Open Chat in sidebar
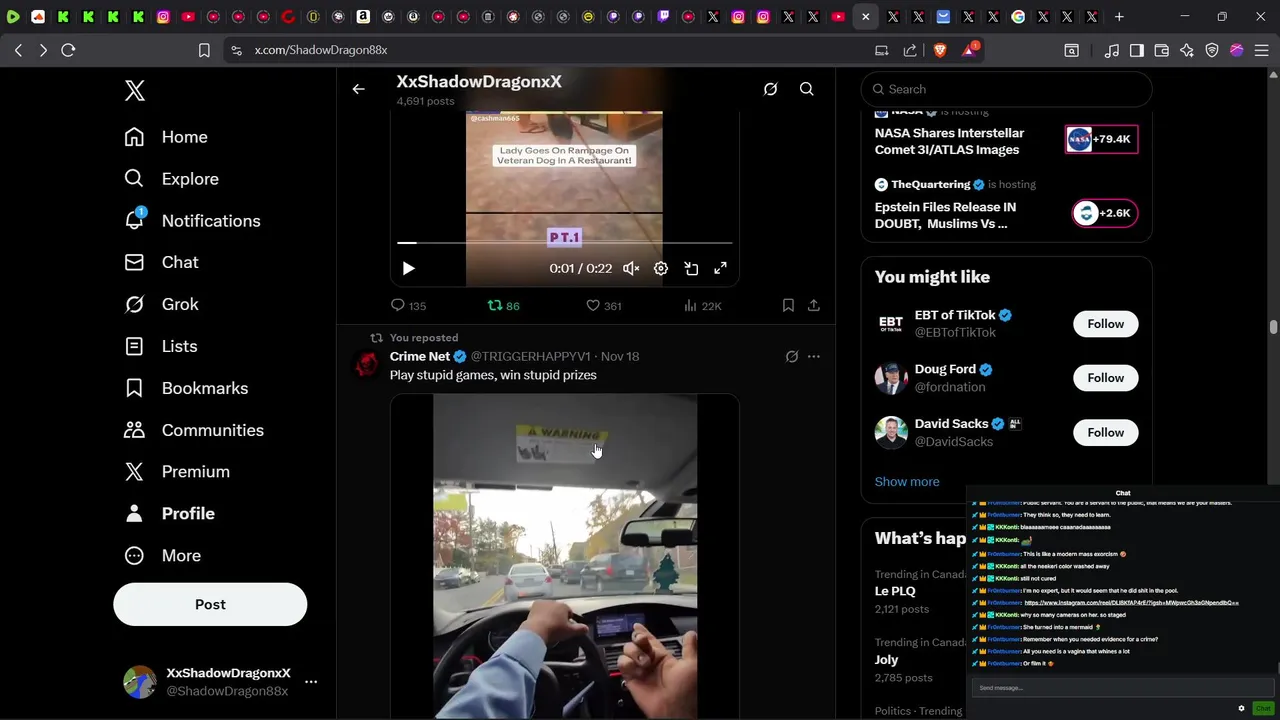 click(x=161, y=262)
